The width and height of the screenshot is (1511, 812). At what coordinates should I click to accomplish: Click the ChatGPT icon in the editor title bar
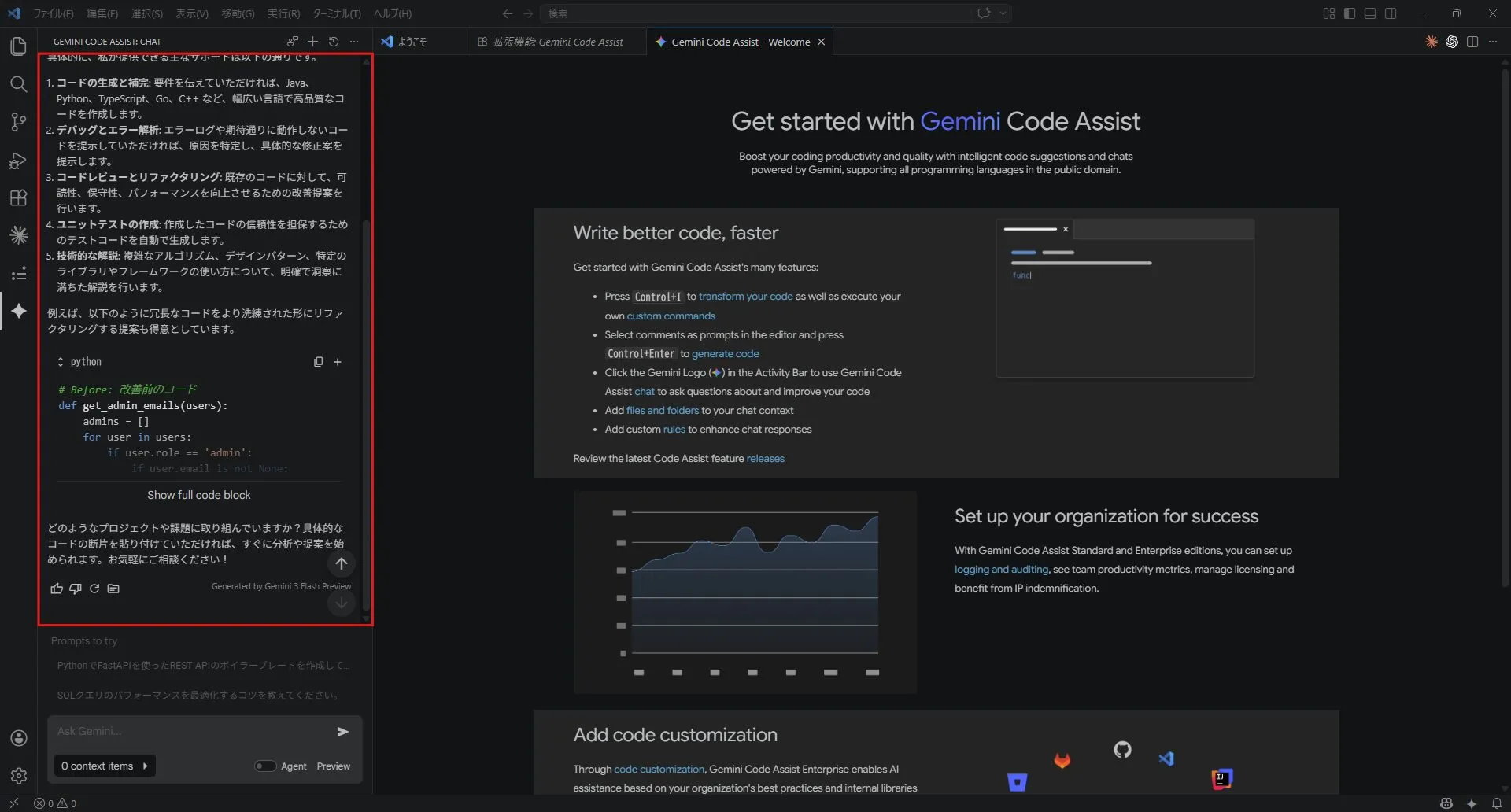click(1452, 42)
